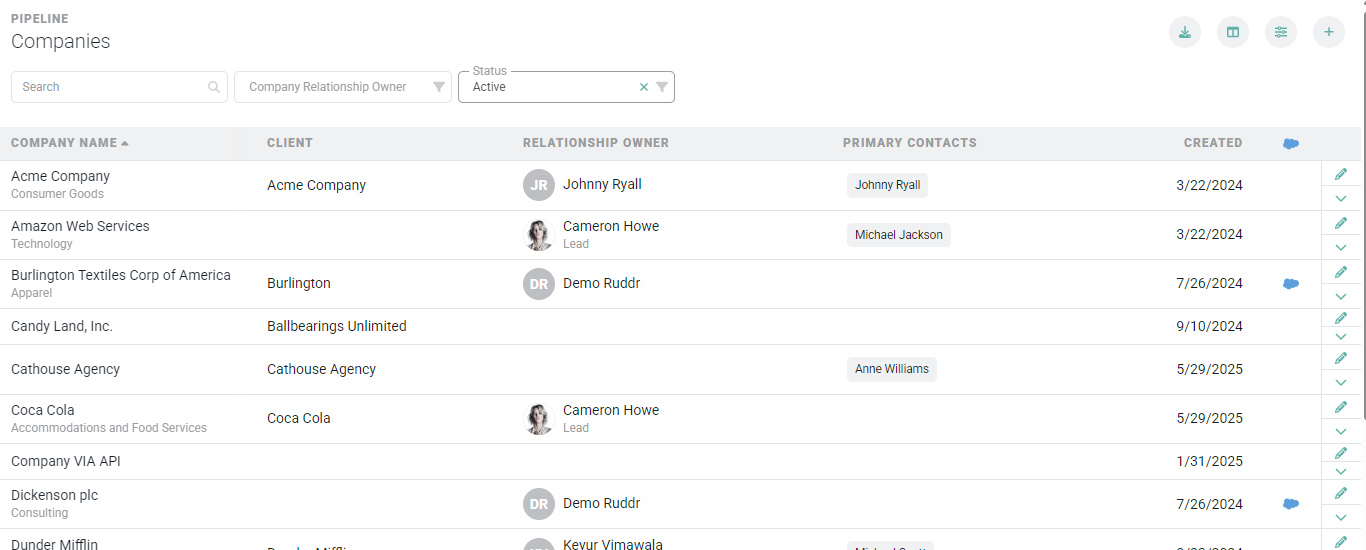The width and height of the screenshot is (1366, 550).
Task: Clear the Active status filter
Action: pyautogui.click(x=644, y=87)
